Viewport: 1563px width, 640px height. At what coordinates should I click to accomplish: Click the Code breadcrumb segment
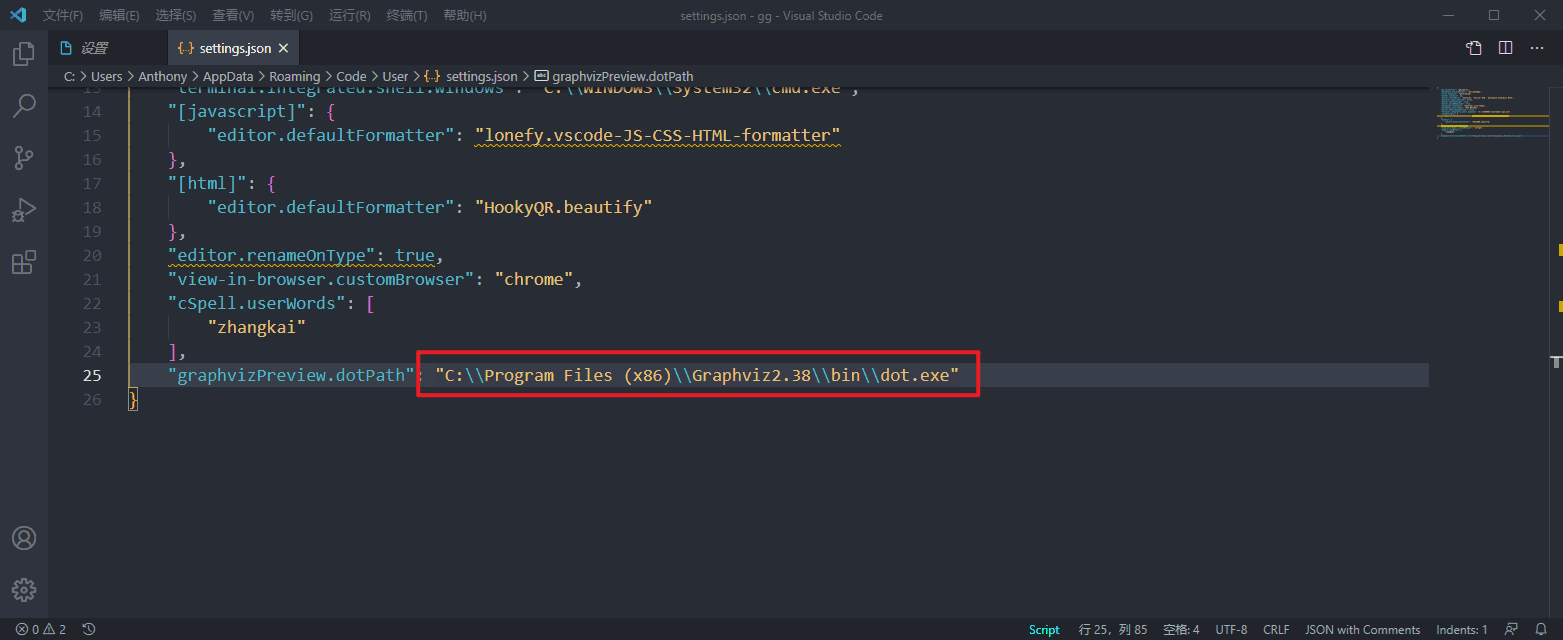click(351, 76)
